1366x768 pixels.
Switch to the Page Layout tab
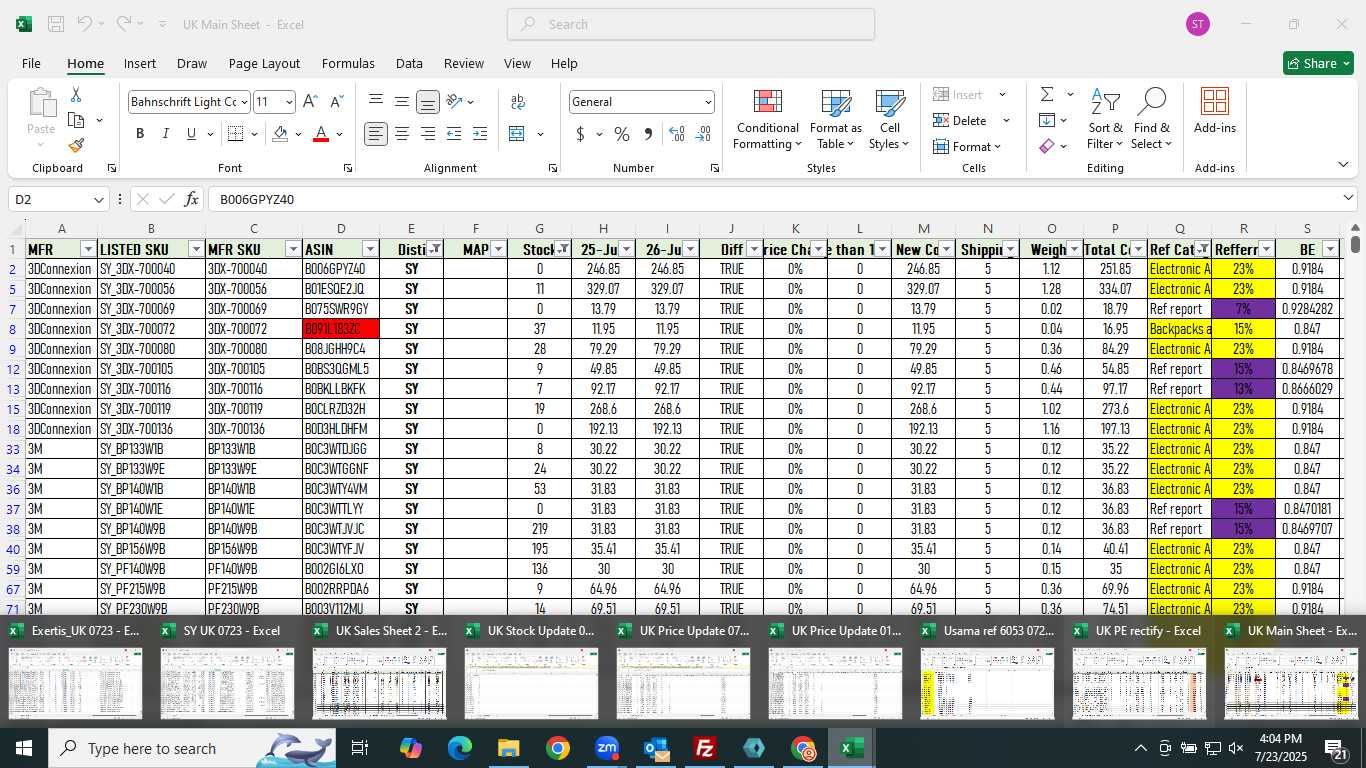pos(264,63)
